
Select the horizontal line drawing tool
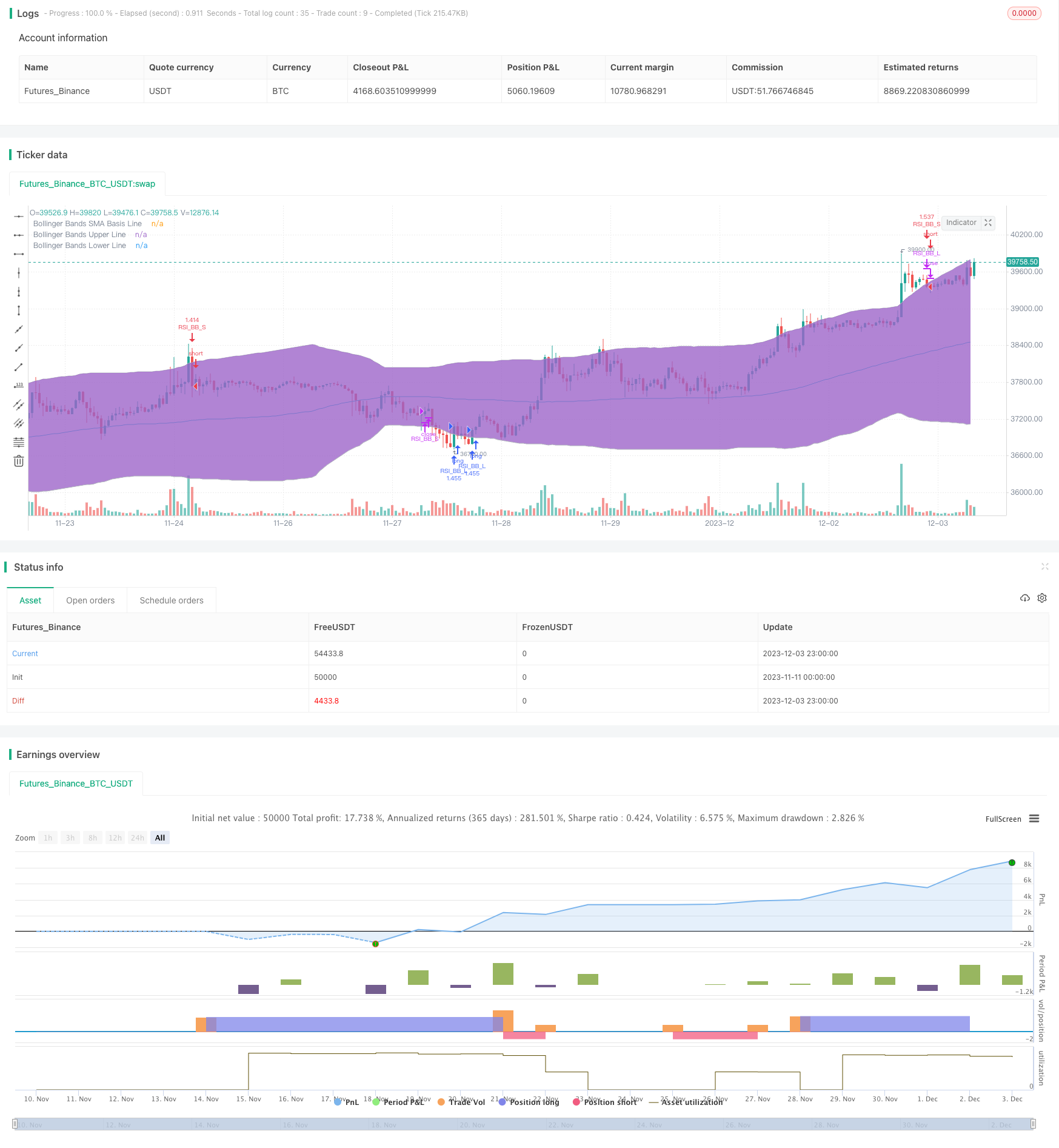19,216
